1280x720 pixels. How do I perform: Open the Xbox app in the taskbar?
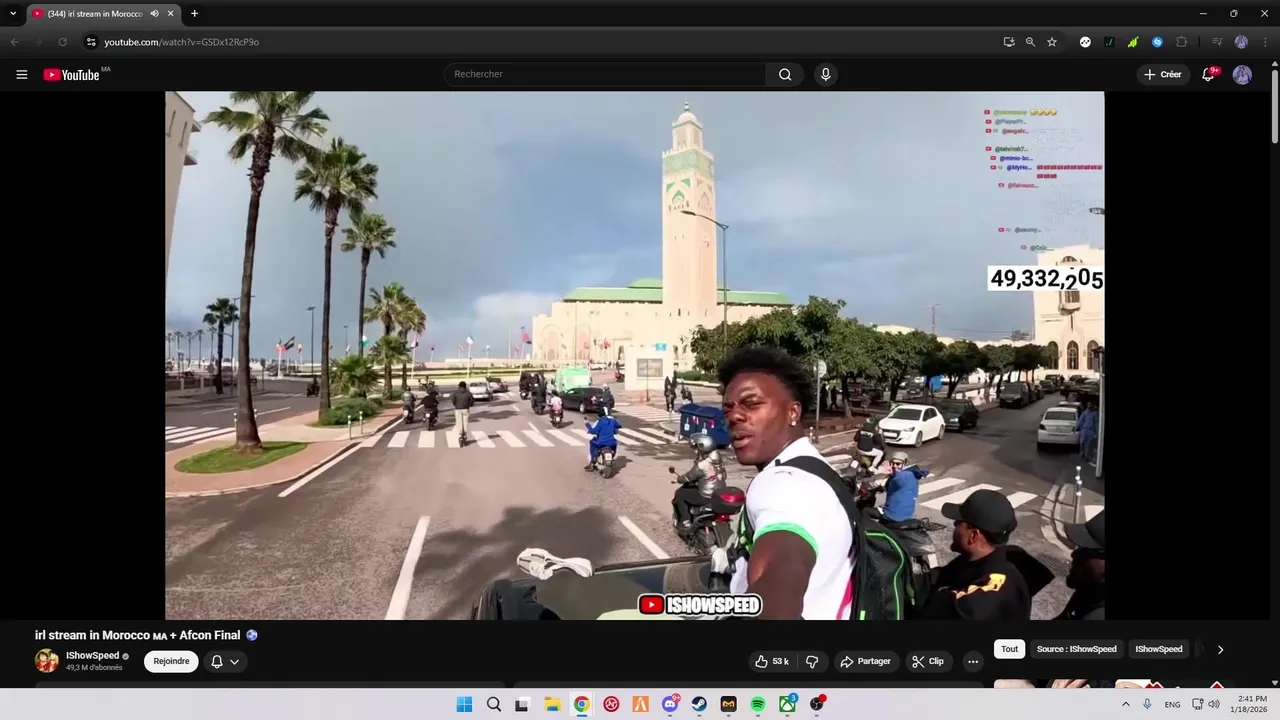(787, 704)
